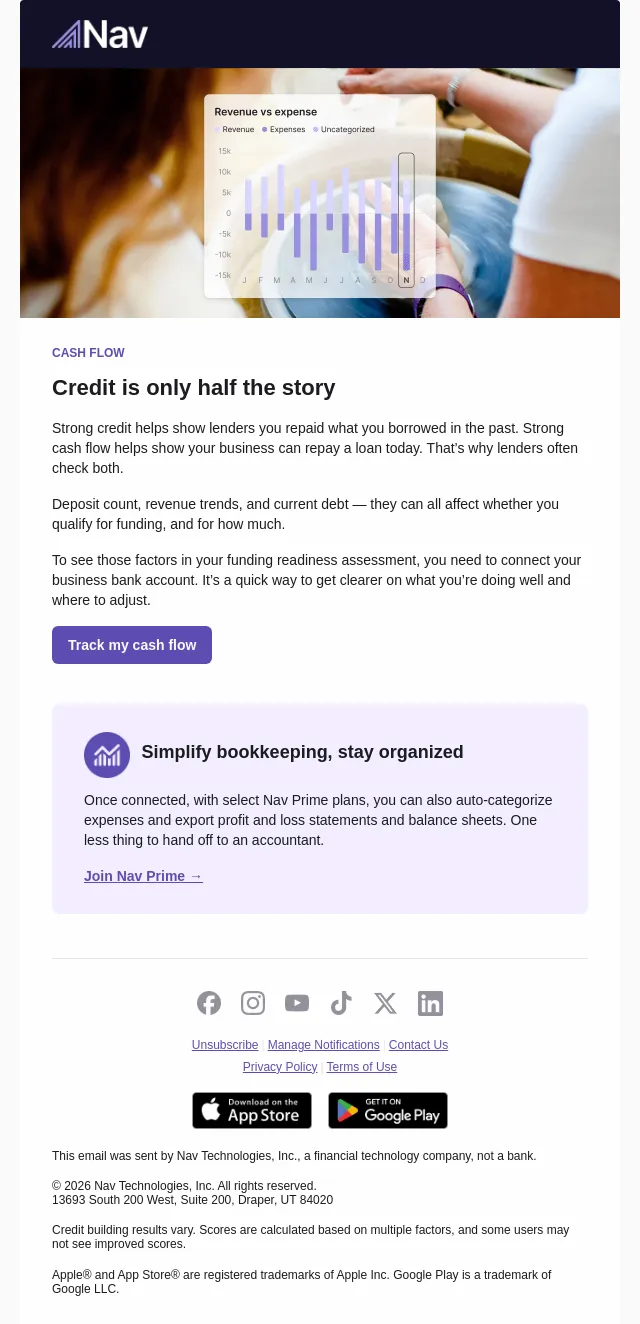The height and width of the screenshot is (1324, 640).
Task: Open the Contact Us link
Action: (418, 1045)
